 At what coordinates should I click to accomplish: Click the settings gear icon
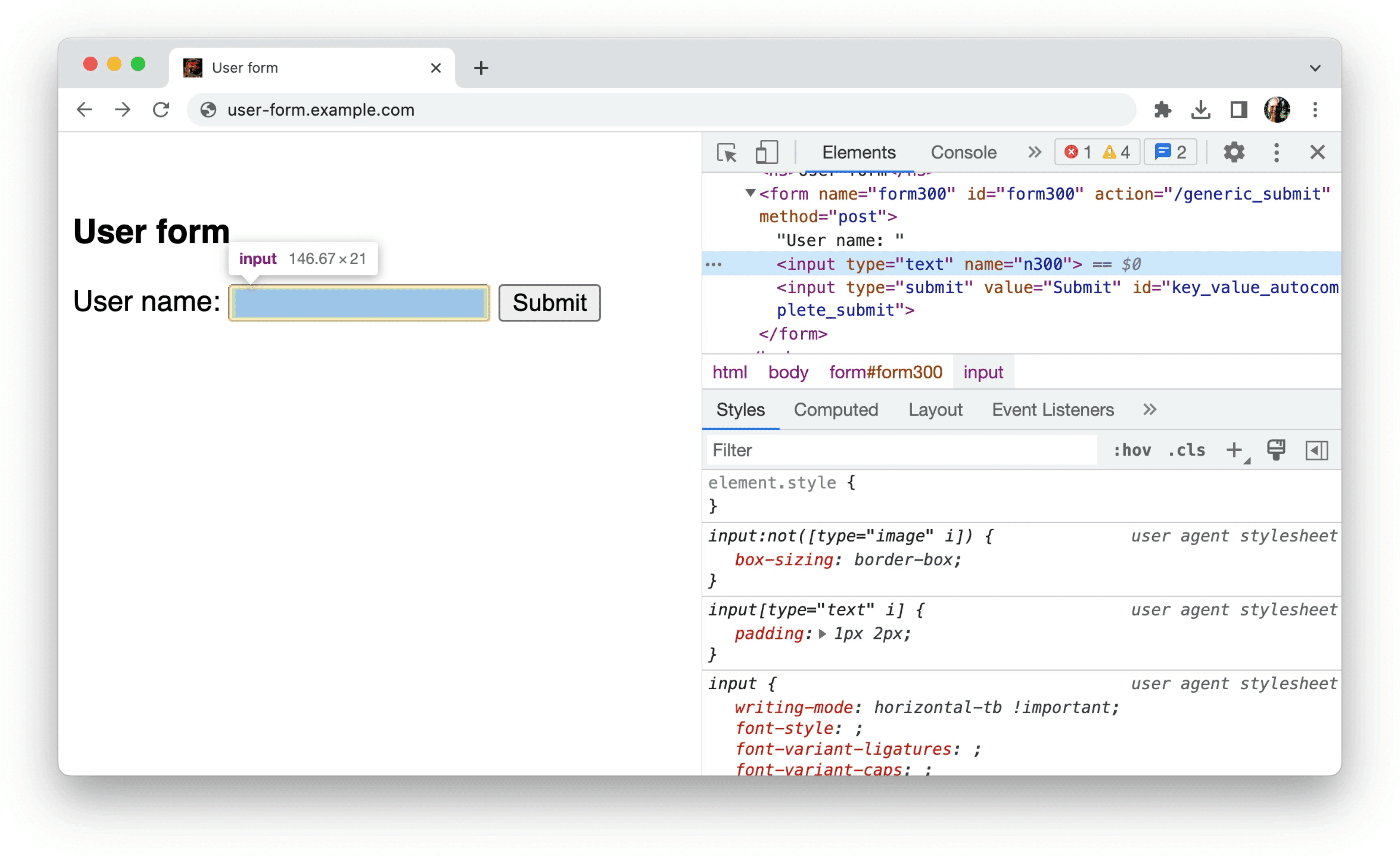(1232, 152)
